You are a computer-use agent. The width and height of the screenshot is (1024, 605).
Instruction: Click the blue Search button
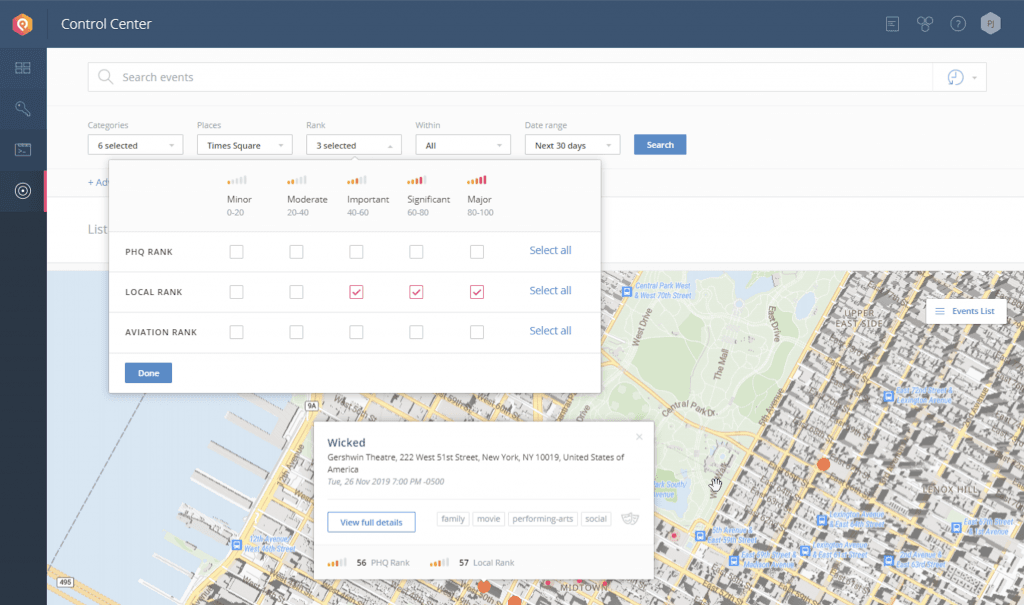tap(660, 145)
